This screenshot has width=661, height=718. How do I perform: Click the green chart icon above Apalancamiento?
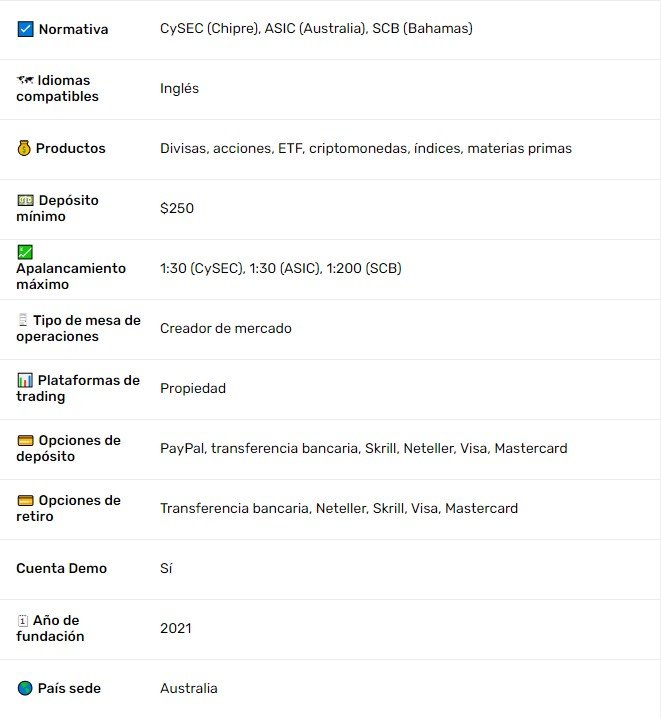25,252
